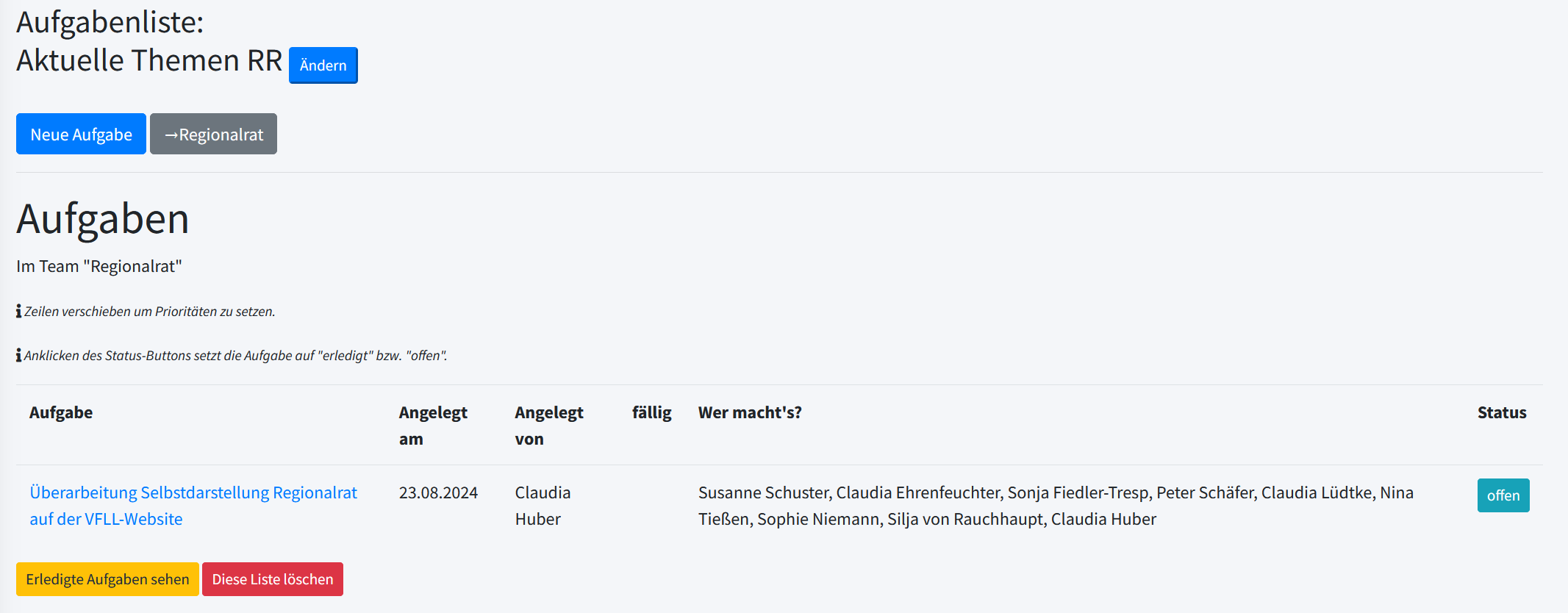Toggle the offen status button
This screenshot has height=613, width=1568.
1503,495
